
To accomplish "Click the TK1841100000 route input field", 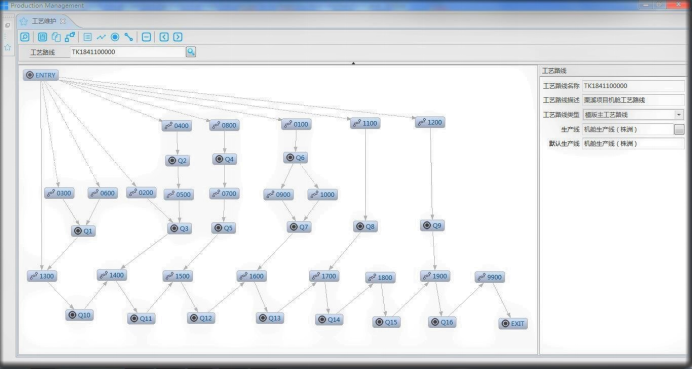I will click(x=128, y=52).
